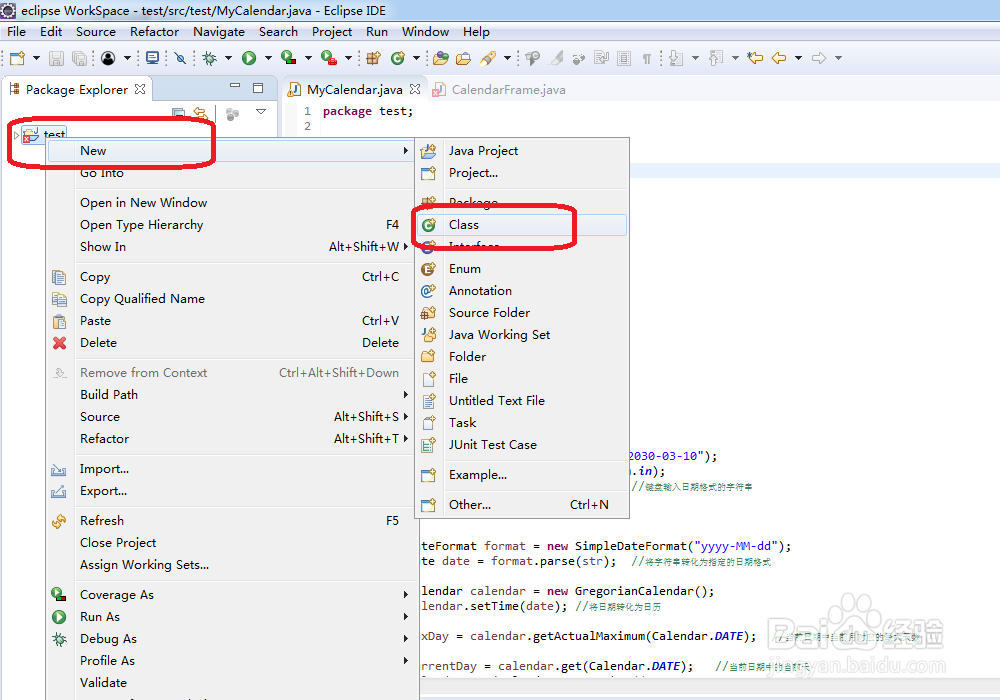Open the File menu
This screenshot has height=700, width=1000.
(x=16, y=31)
